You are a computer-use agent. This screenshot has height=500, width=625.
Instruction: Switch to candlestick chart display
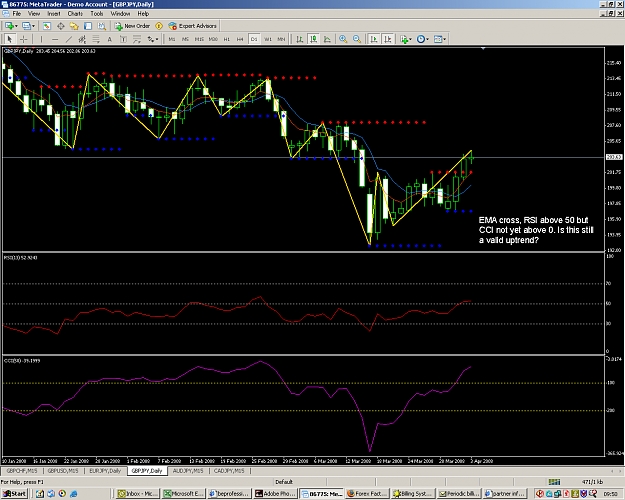[x=314, y=39]
